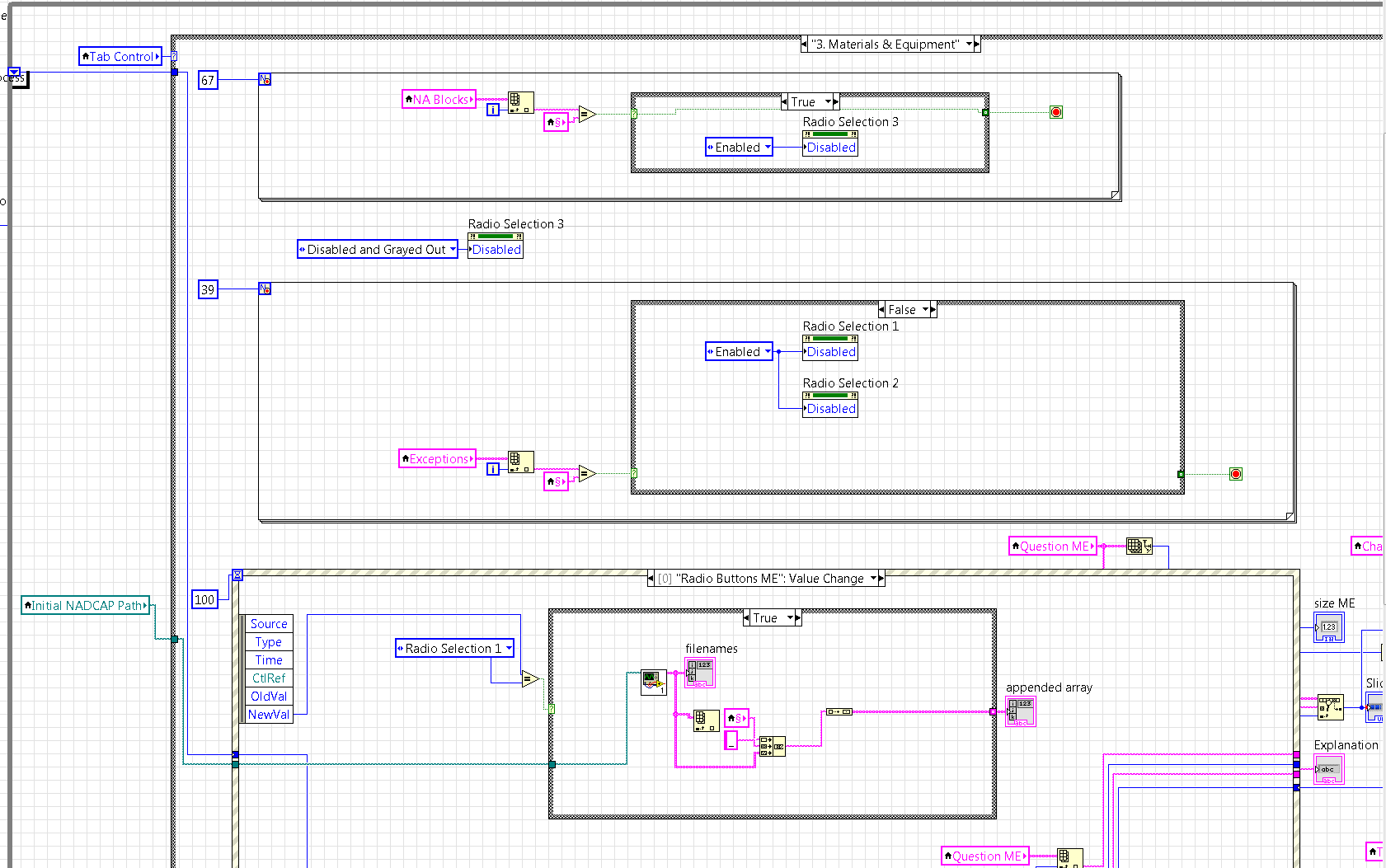Click the Equal comparison node after NA Blocks
Image resolution: width=1386 pixels, height=868 pixels.
coord(587,115)
